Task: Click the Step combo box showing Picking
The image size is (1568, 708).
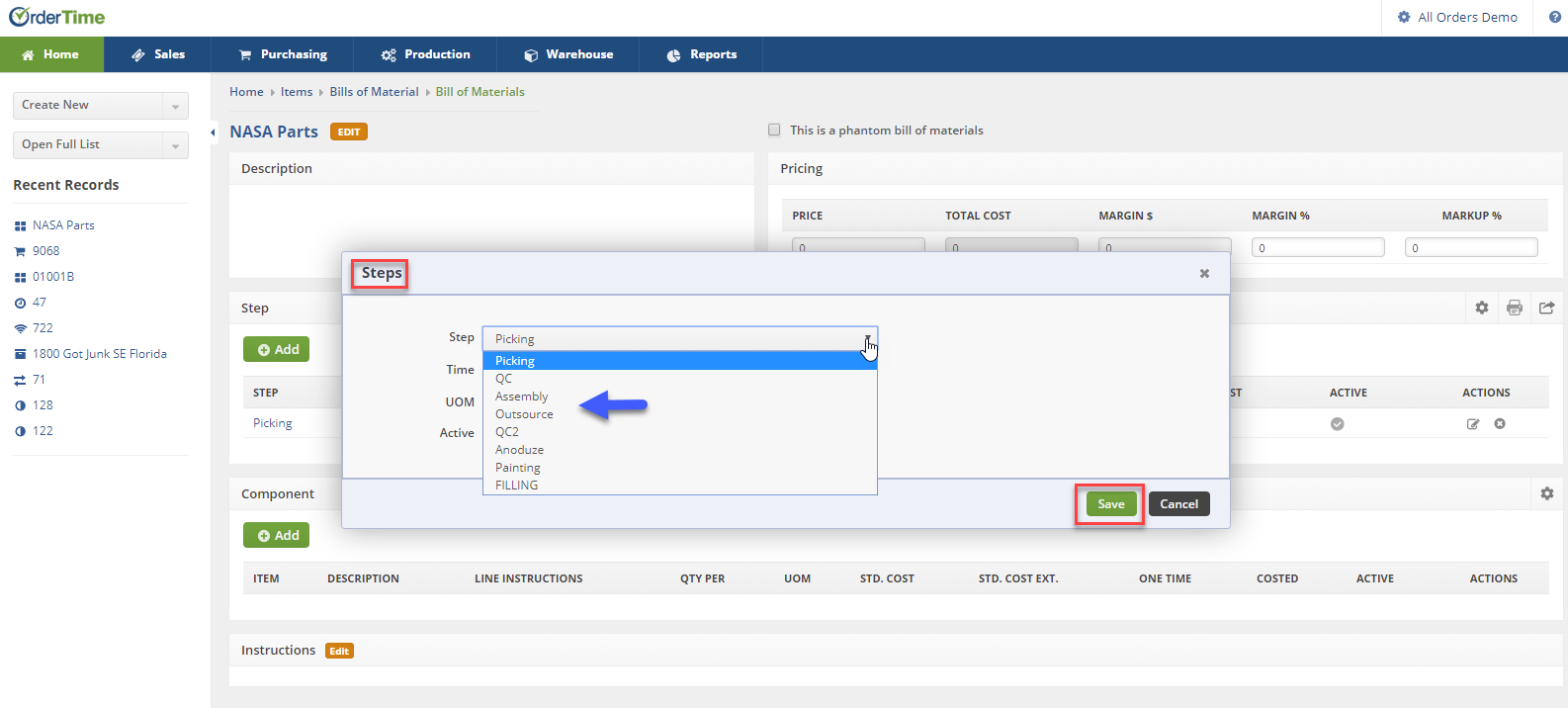Action: click(679, 338)
